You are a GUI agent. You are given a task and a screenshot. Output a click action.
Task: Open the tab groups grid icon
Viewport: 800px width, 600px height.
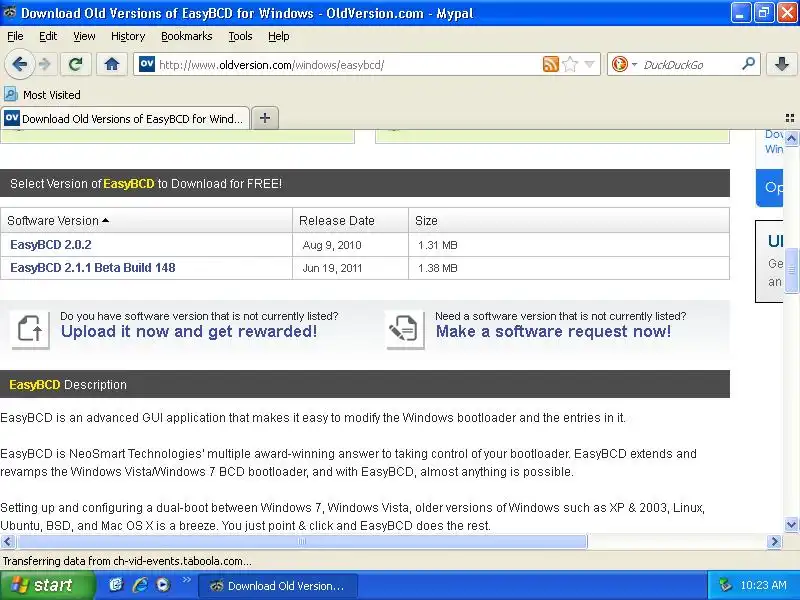tap(790, 118)
